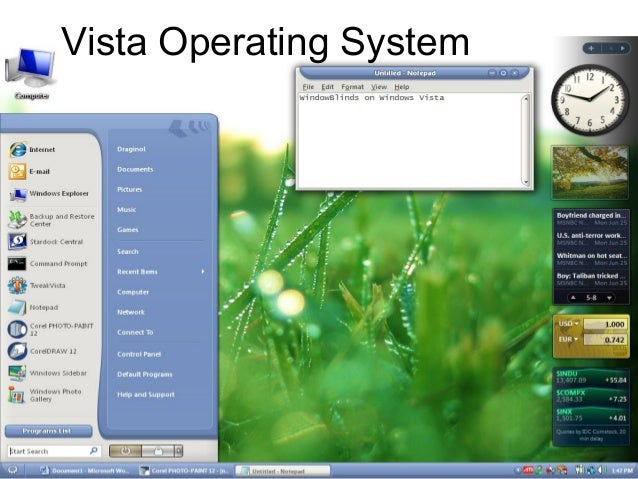Image resolution: width=638 pixels, height=479 pixels.
Task: Click the Start orb on taskbar
Action: point(12,470)
